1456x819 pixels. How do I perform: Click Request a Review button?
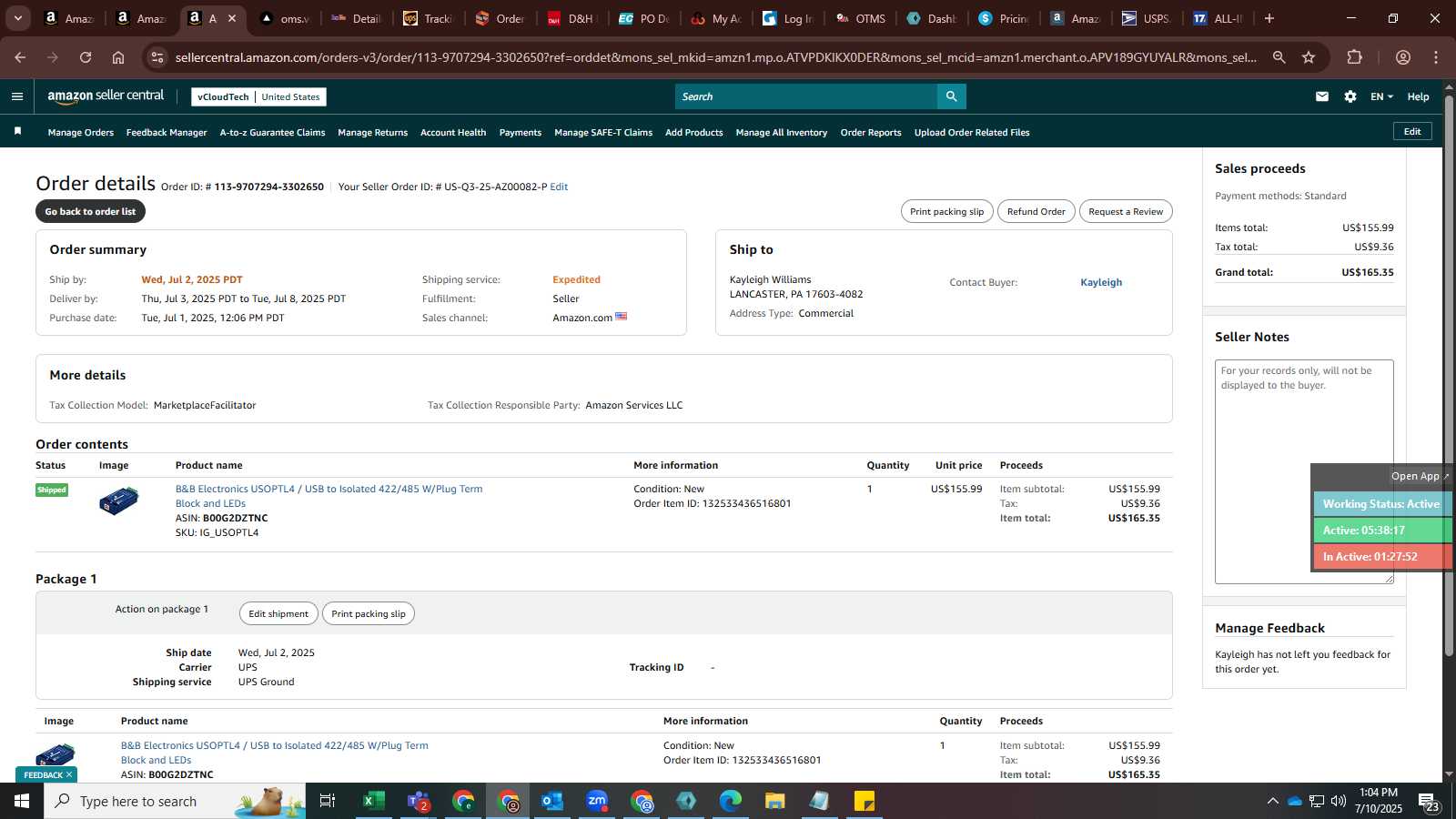click(x=1126, y=211)
